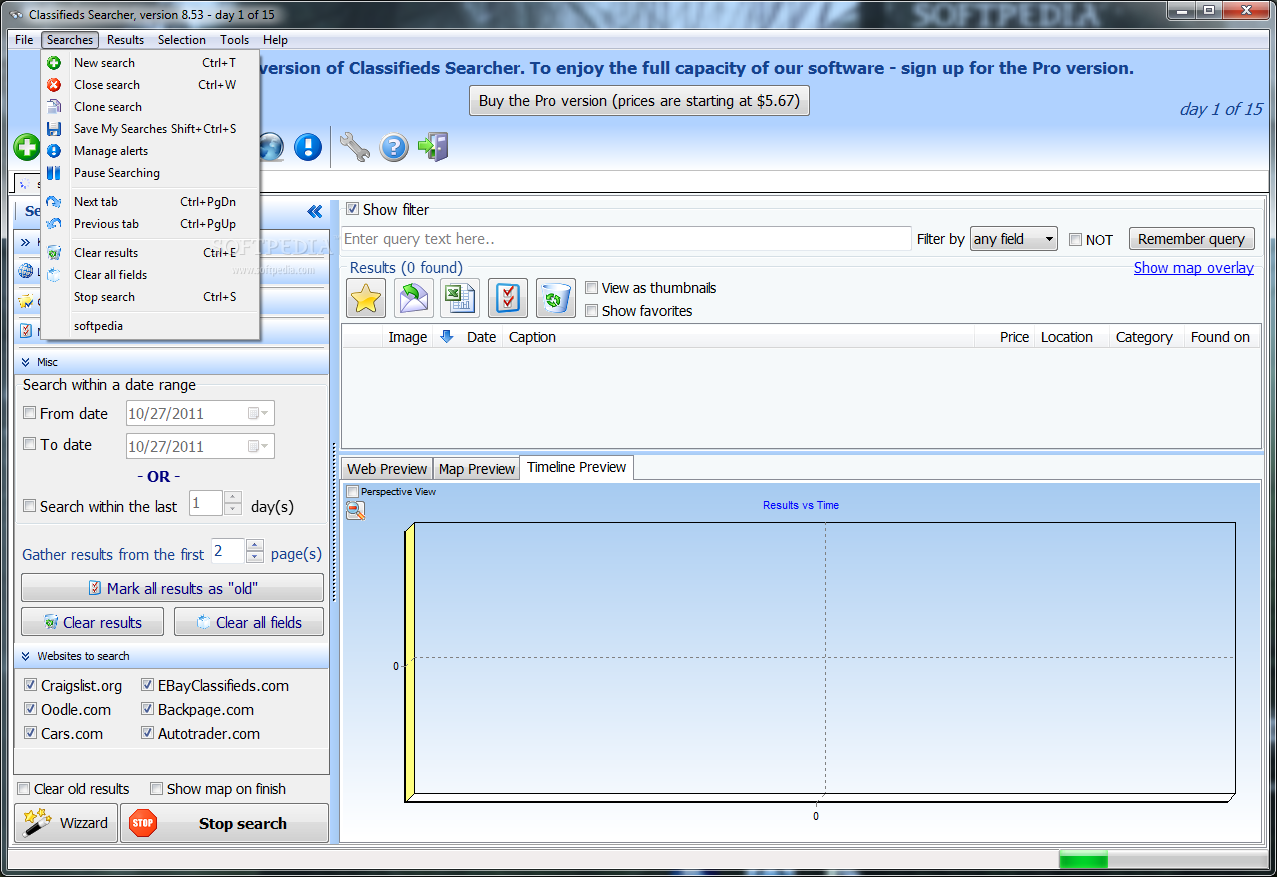Click Mark all results as "old" button
Viewport: 1277px width, 877px height.
click(172, 588)
